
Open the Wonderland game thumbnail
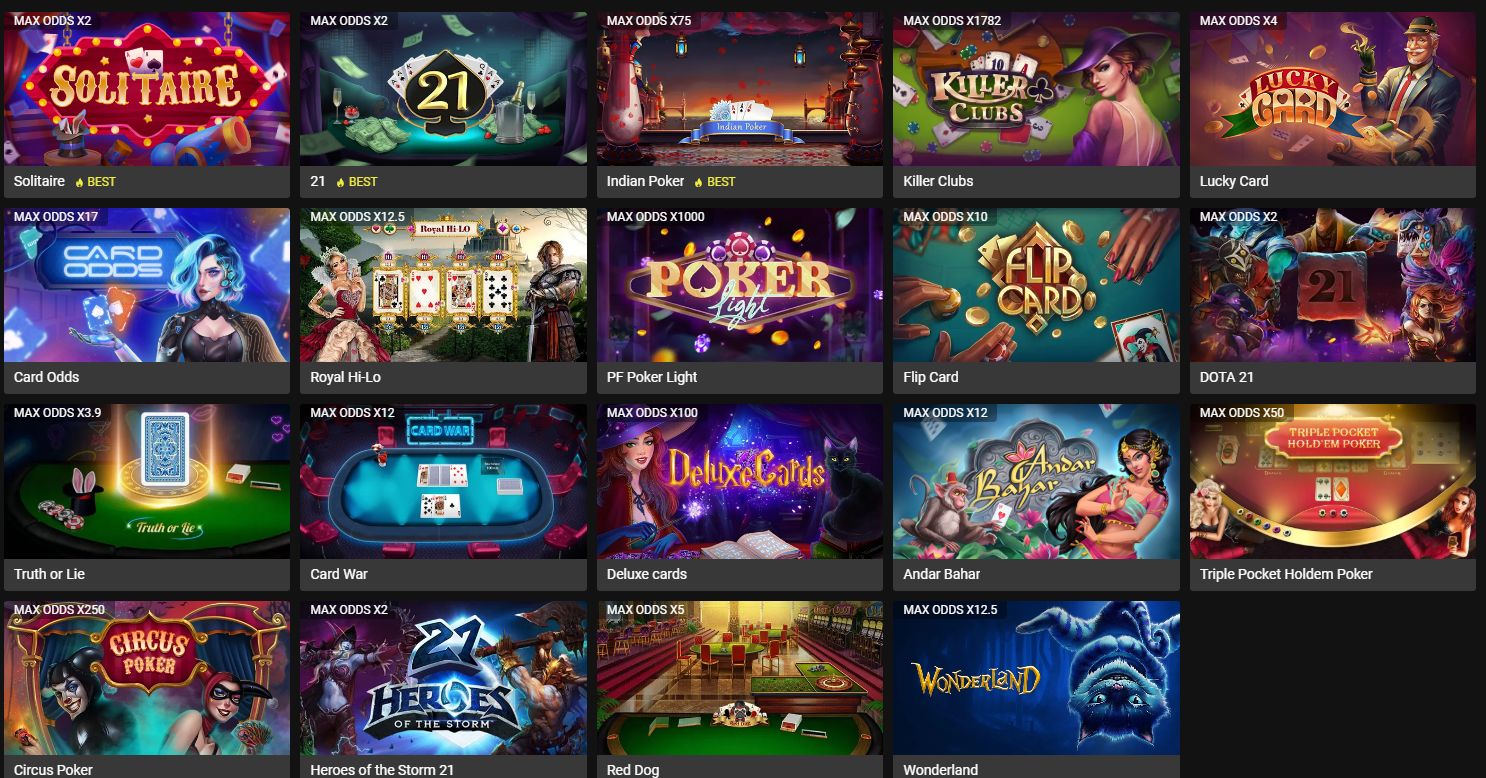click(x=1036, y=678)
